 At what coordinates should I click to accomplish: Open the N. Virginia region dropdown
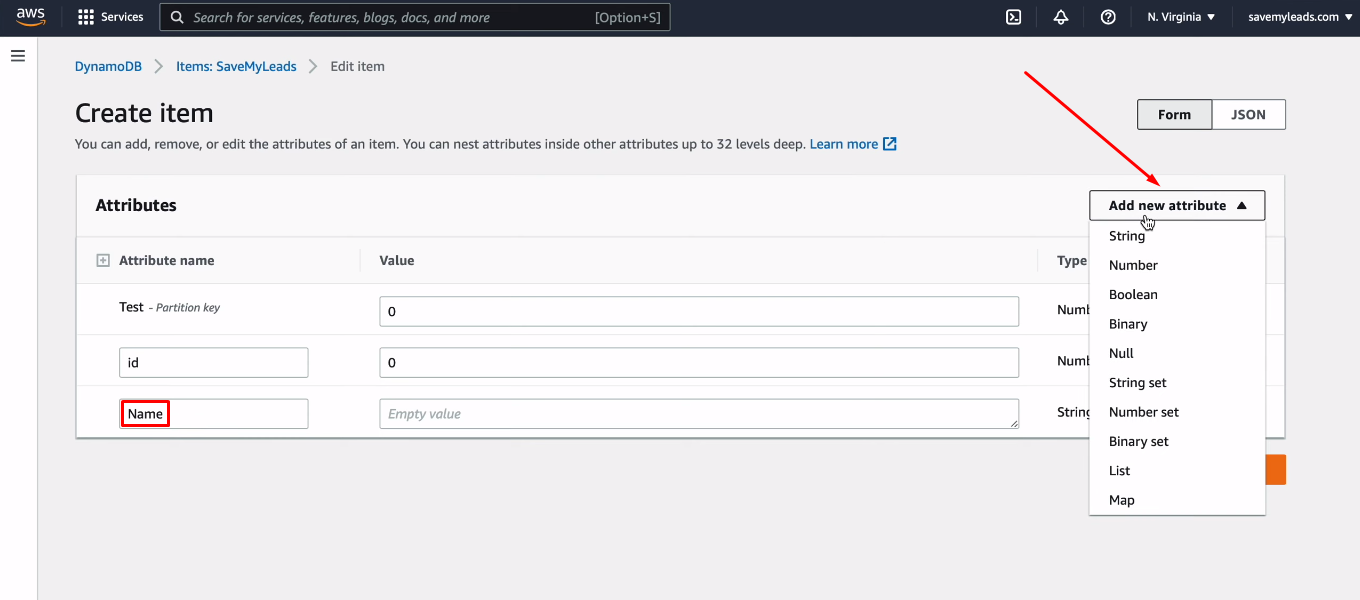(1181, 17)
